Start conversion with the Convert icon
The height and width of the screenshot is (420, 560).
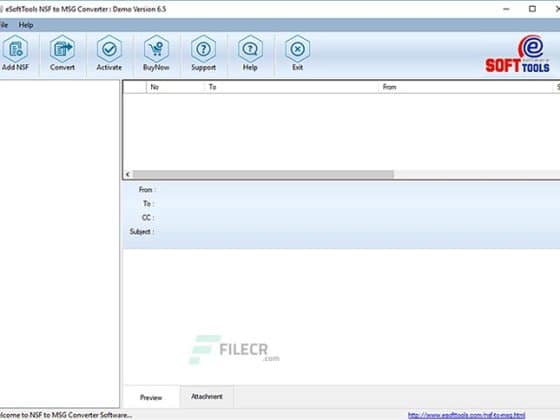(x=62, y=54)
